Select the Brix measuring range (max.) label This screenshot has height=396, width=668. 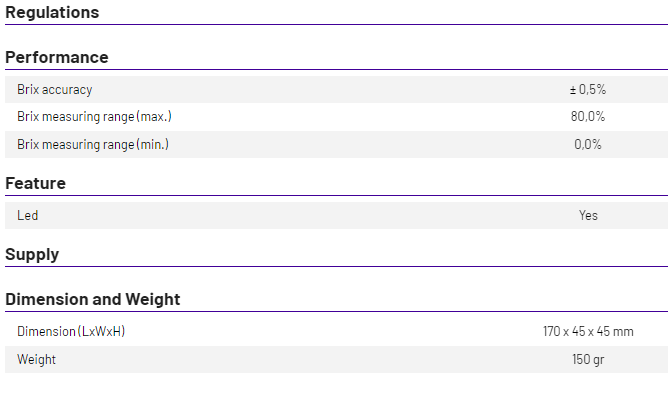94,117
